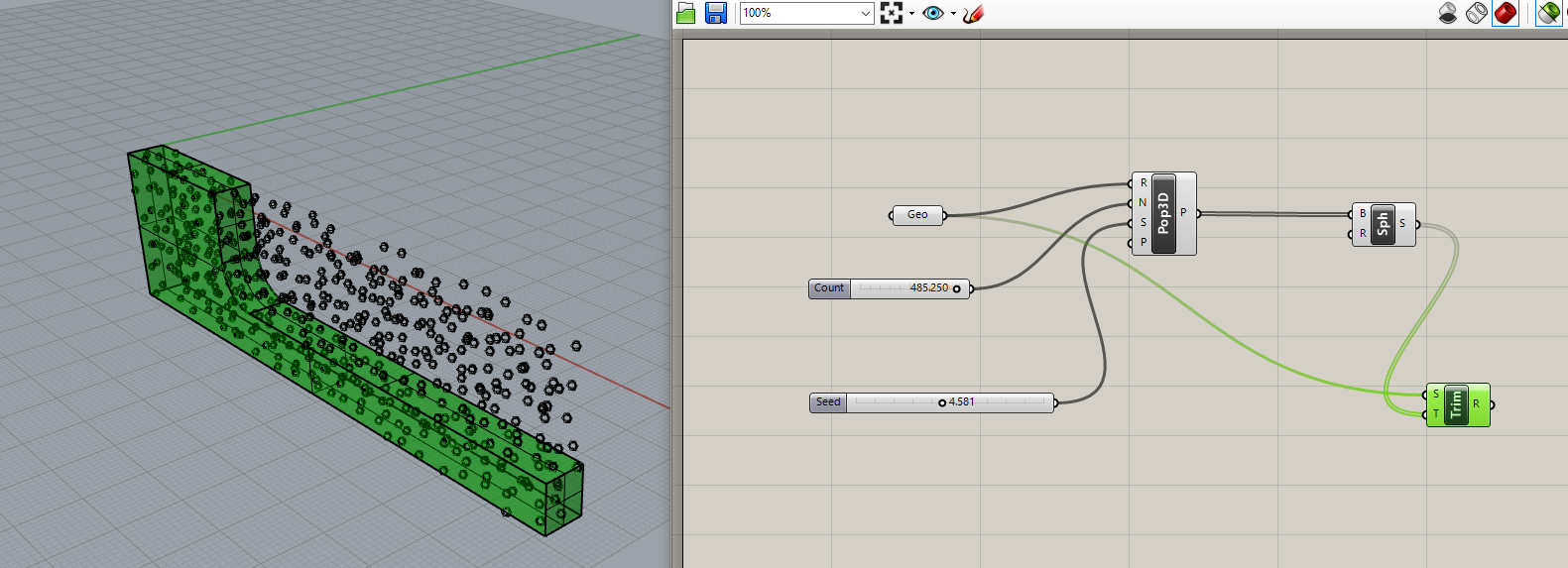1568x568 pixels.
Task: Open the 100% zoom level combo box
Action: (806, 13)
